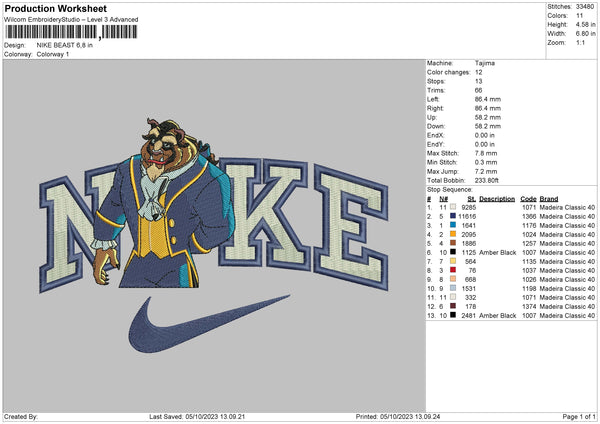Viewport: 600px width, 424px height.
Task: Click the orange swatch in stop row 4
Action: (453, 234)
